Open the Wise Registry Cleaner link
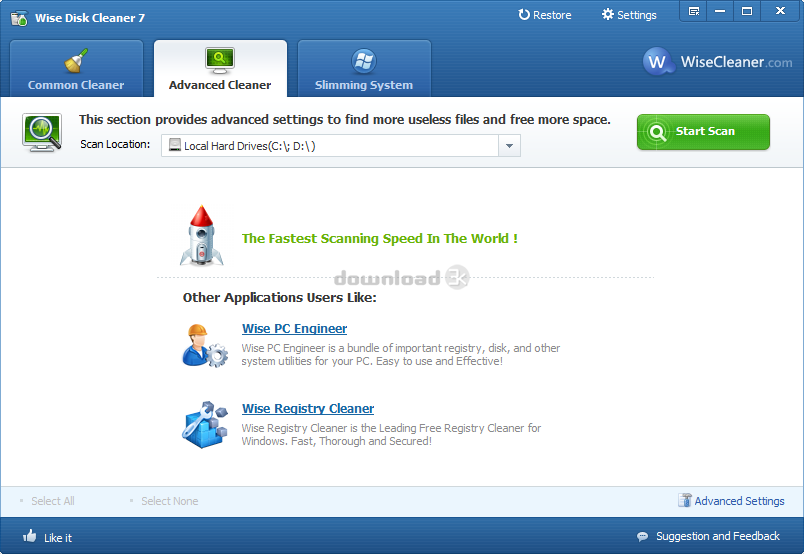Viewport: 804px width, 554px height. 308,409
